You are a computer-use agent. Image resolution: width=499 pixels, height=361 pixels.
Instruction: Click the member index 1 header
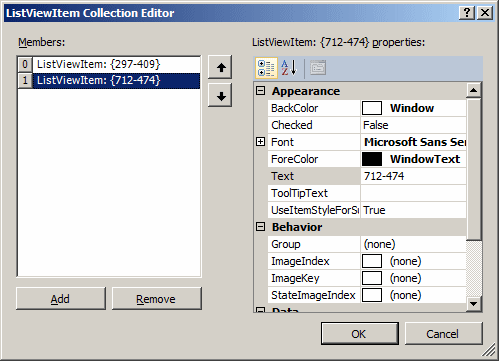(x=25, y=80)
